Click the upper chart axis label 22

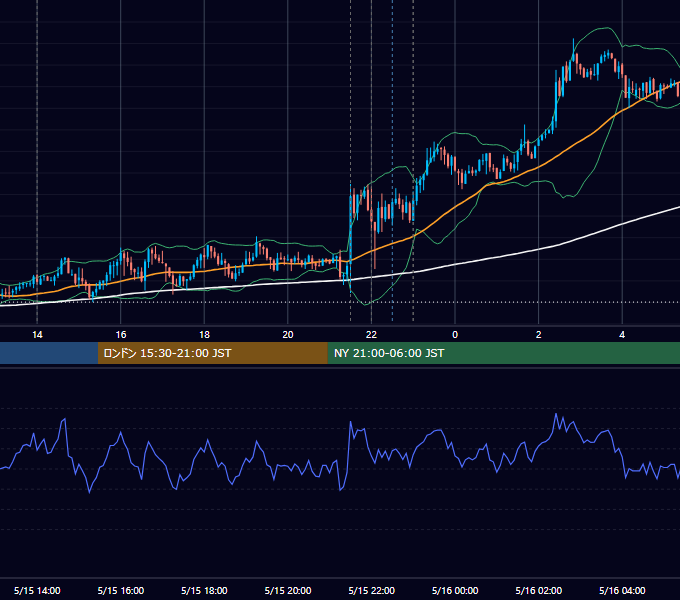click(371, 335)
